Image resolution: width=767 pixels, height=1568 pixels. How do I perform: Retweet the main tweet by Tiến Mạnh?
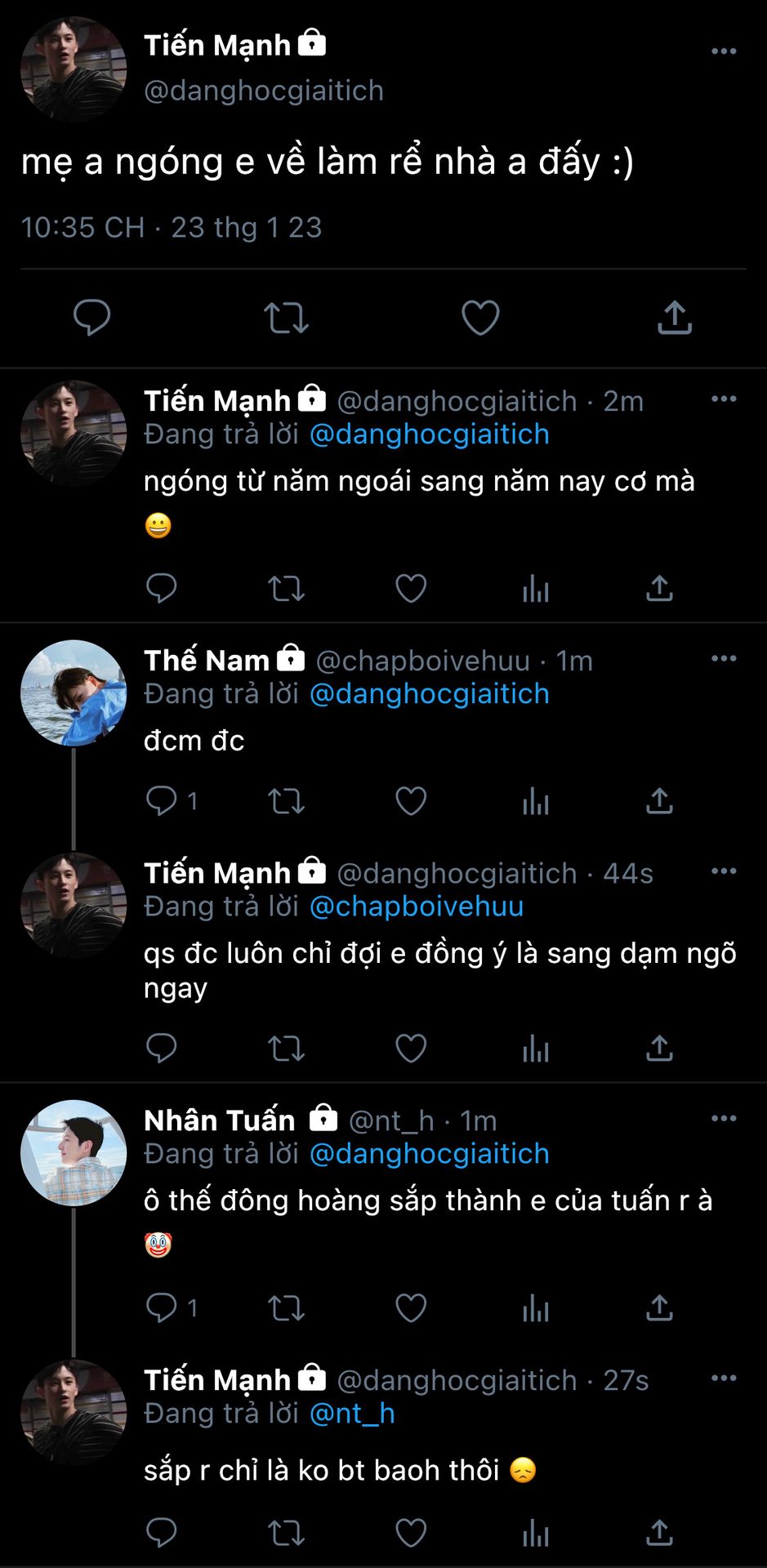point(286,318)
